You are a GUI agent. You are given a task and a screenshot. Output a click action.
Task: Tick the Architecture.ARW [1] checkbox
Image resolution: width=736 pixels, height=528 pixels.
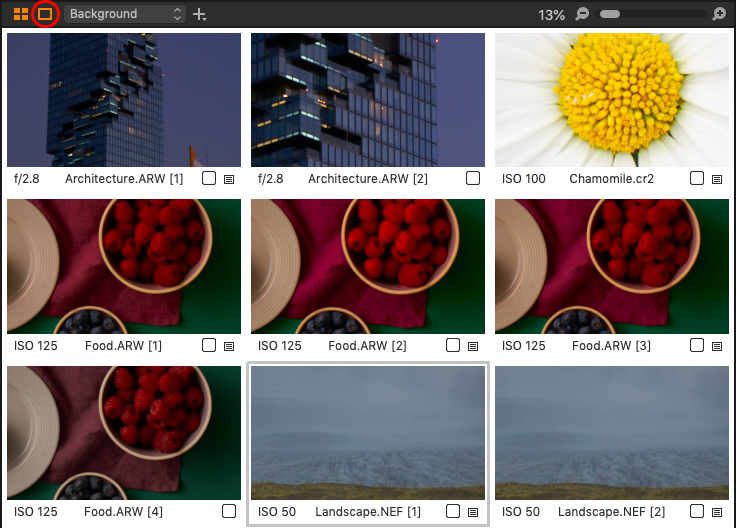209,178
